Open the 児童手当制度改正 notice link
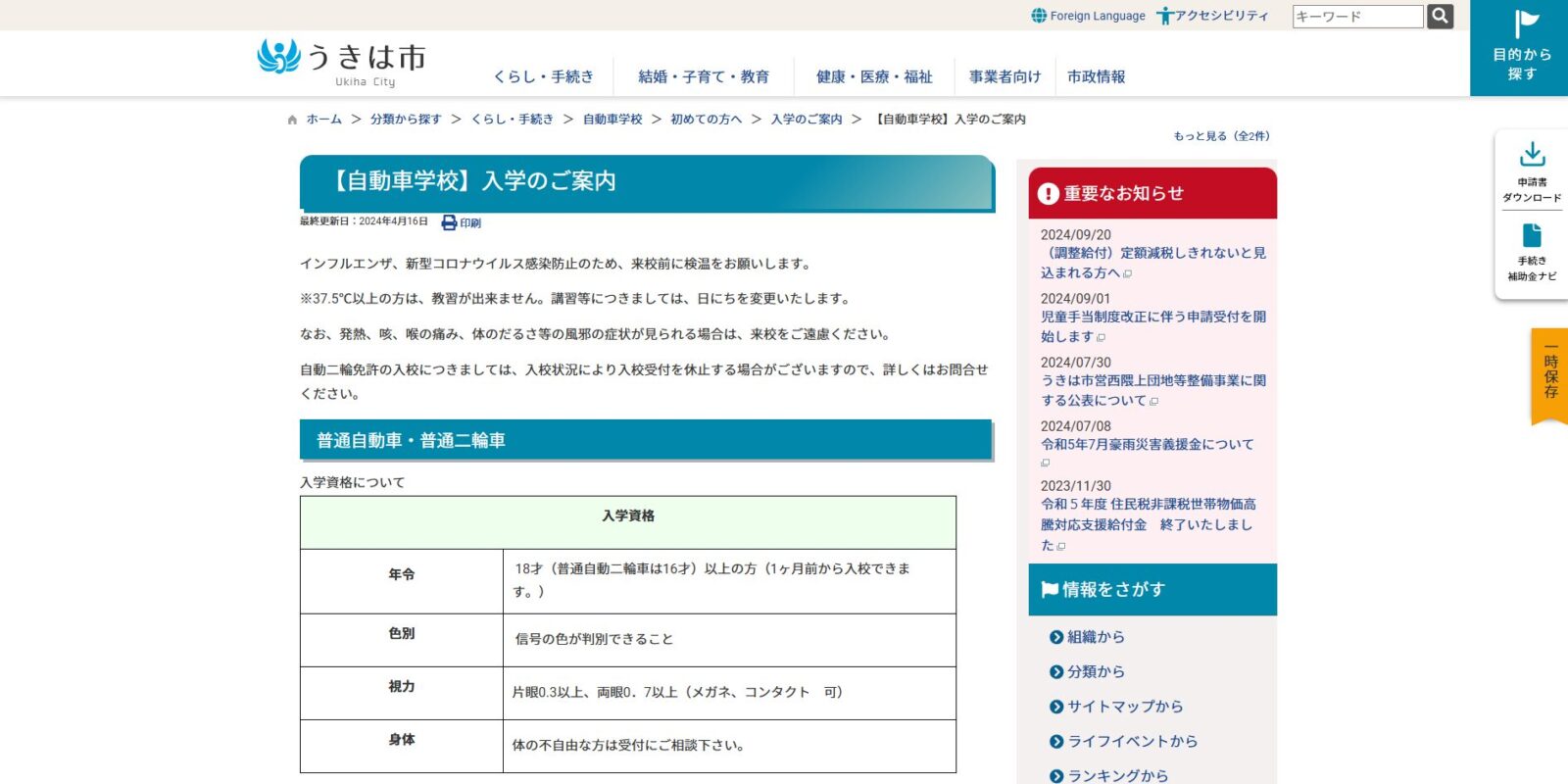This screenshot has width=1568, height=784. (x=1153, y=326)
